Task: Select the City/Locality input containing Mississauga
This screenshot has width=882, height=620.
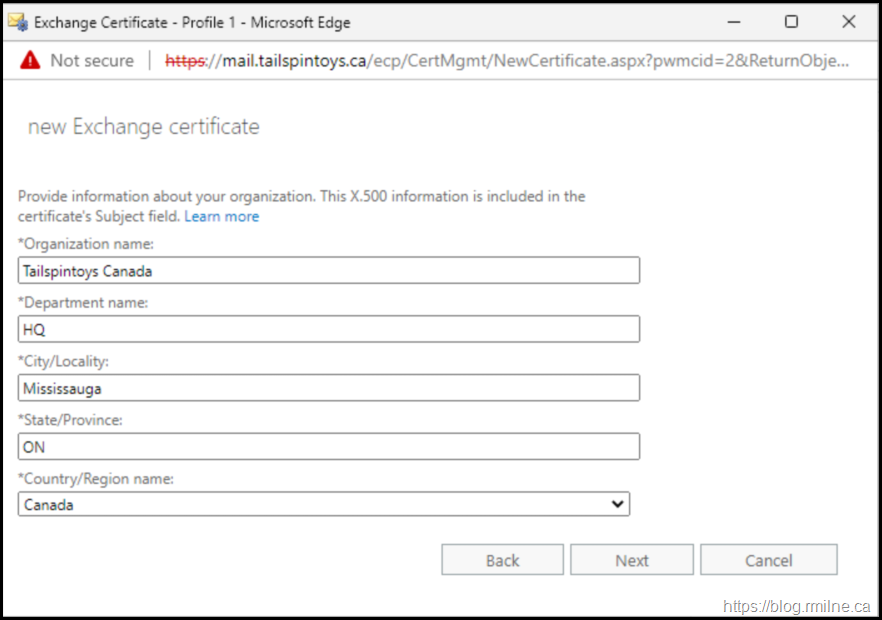Action: (x=328, y=388)
